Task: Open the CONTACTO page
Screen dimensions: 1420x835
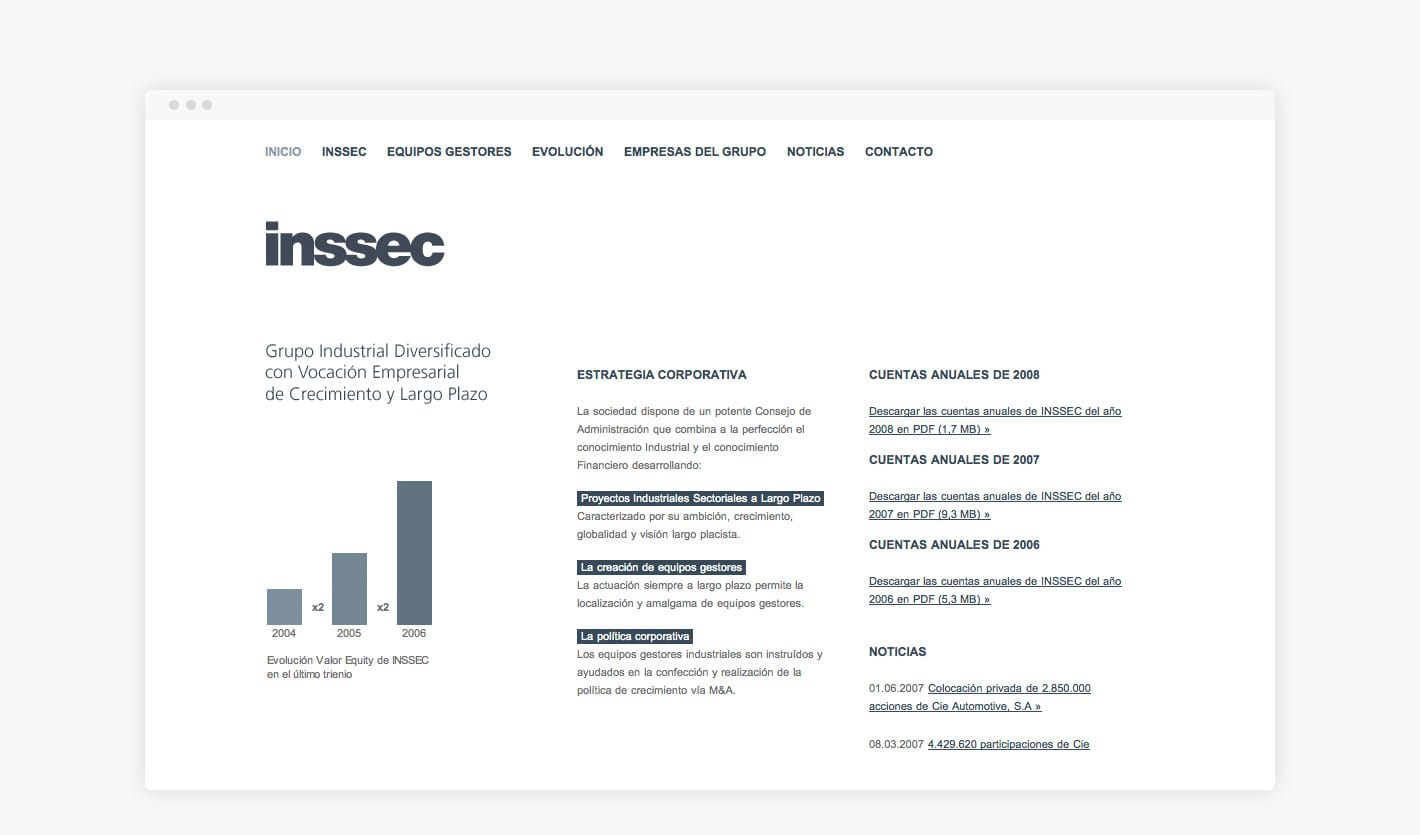Action: (x=898, y=151)
